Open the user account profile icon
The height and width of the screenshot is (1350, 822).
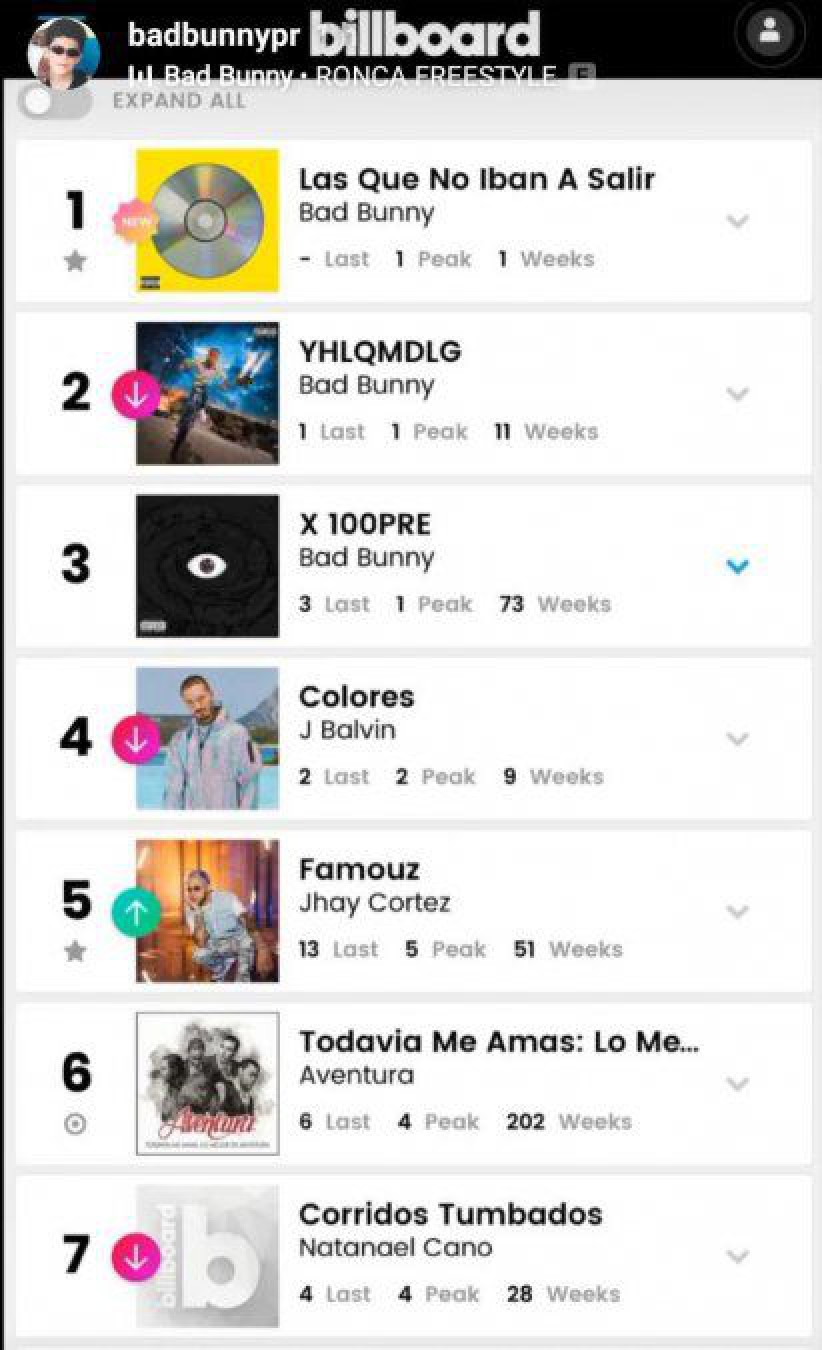[769, 30]
